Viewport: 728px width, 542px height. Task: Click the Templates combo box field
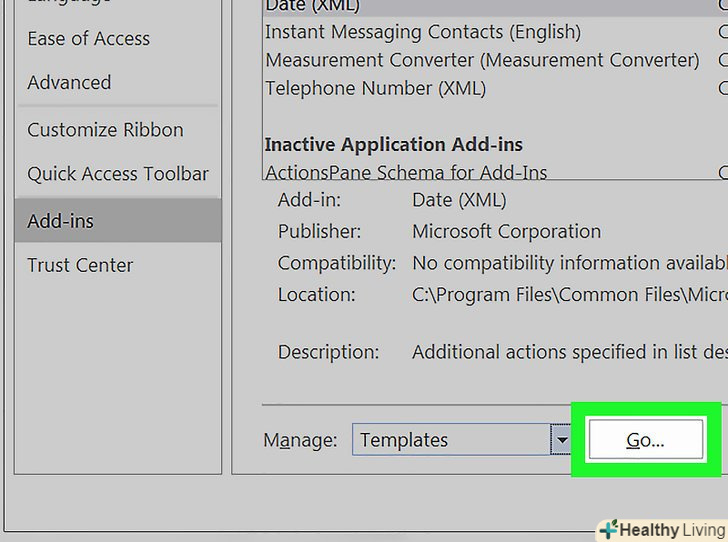[x=450, y=440]
